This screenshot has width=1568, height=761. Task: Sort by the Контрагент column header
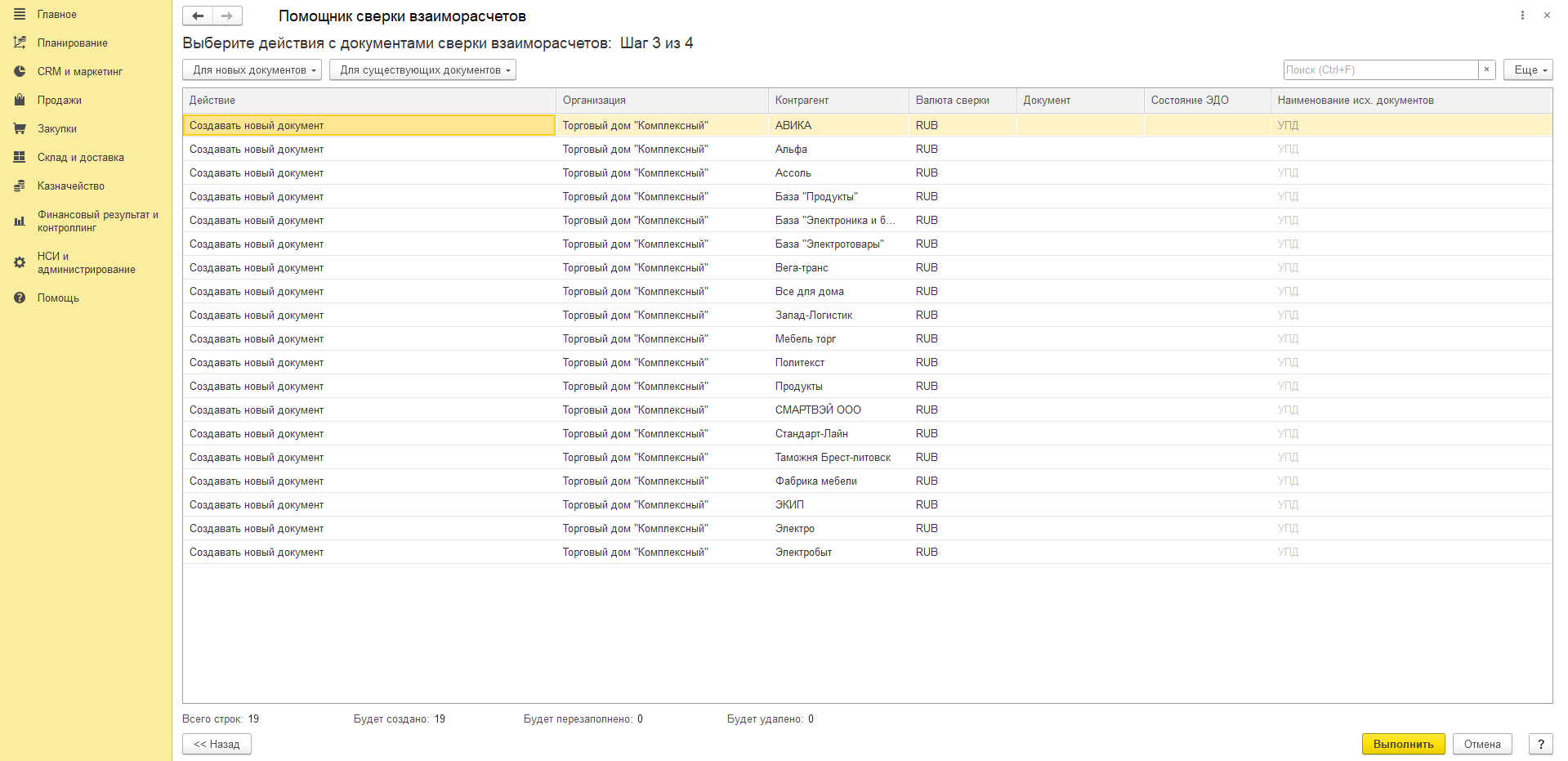(838, 100)
